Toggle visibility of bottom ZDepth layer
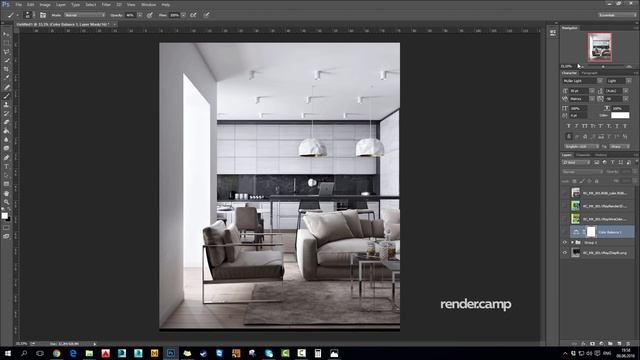The width and height of the screenshot is (640, 360). [565, 253]
